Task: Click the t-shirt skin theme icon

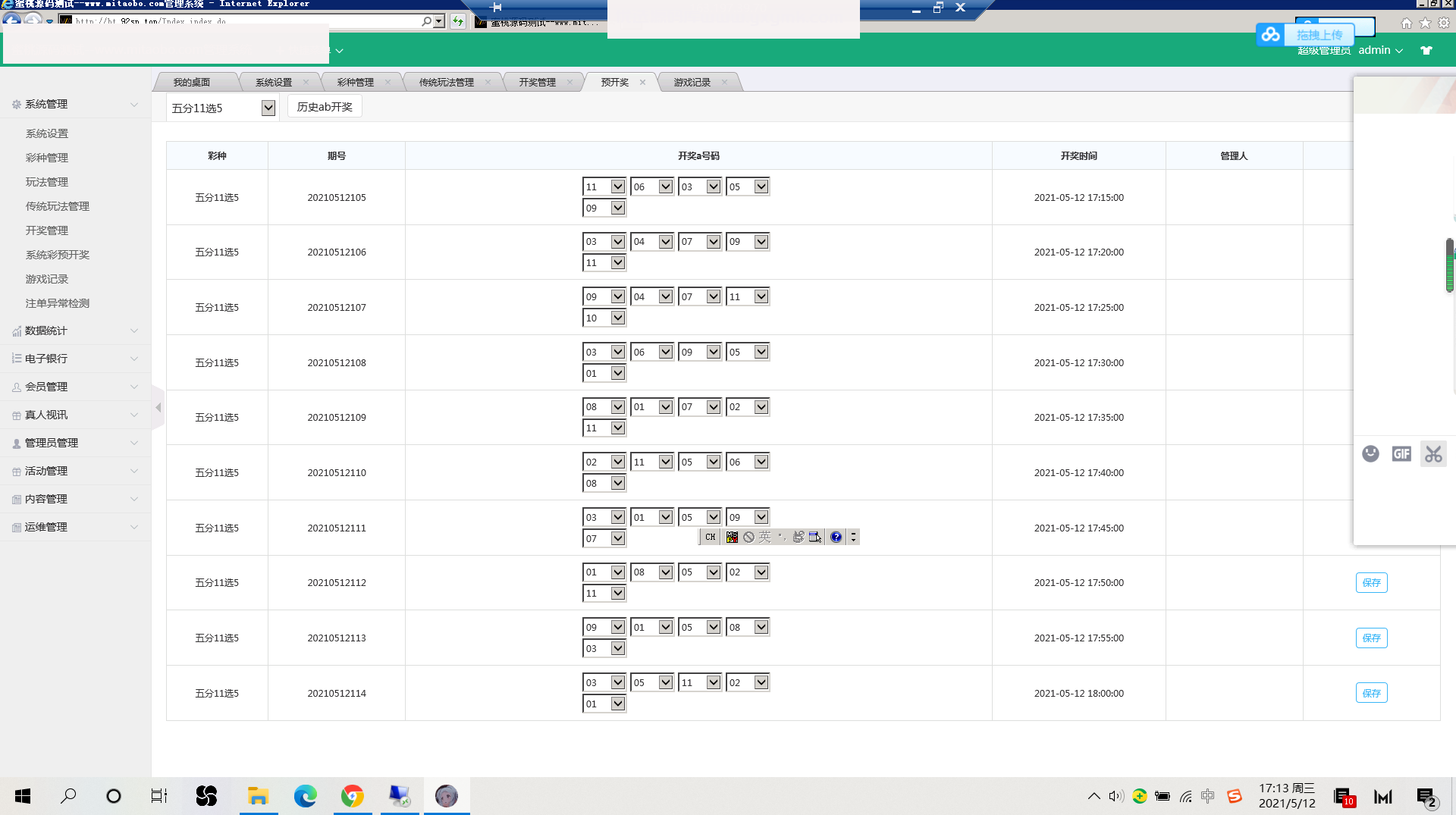Action: [1426, 51]
